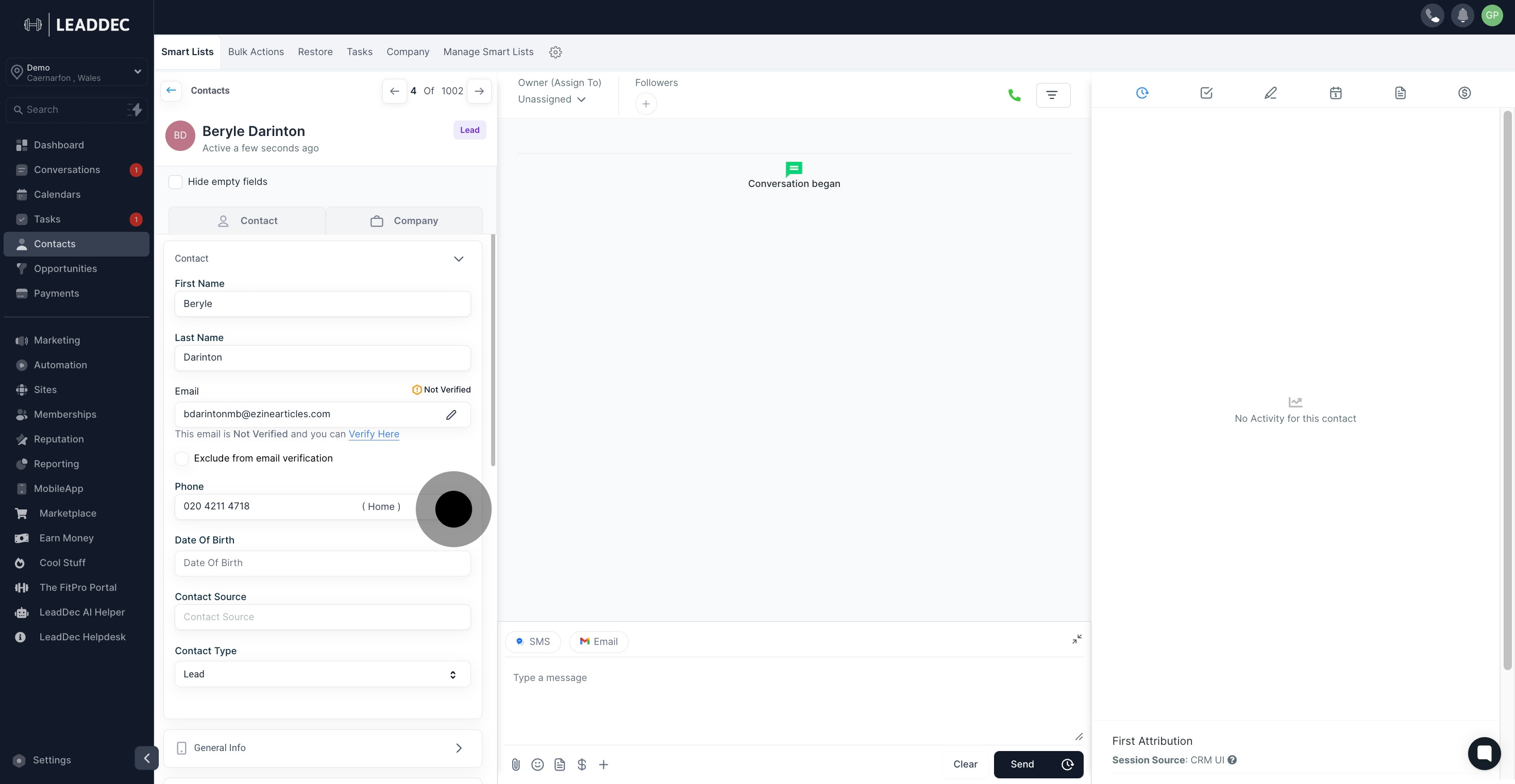Click Contact Source field
Viewport: 1515px width, 784px height.
point(322,618)
